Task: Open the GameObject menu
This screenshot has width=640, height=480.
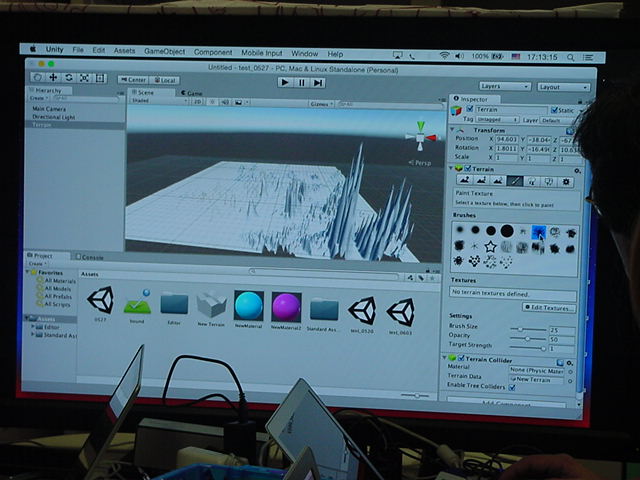Action: (x=164, y=51)
